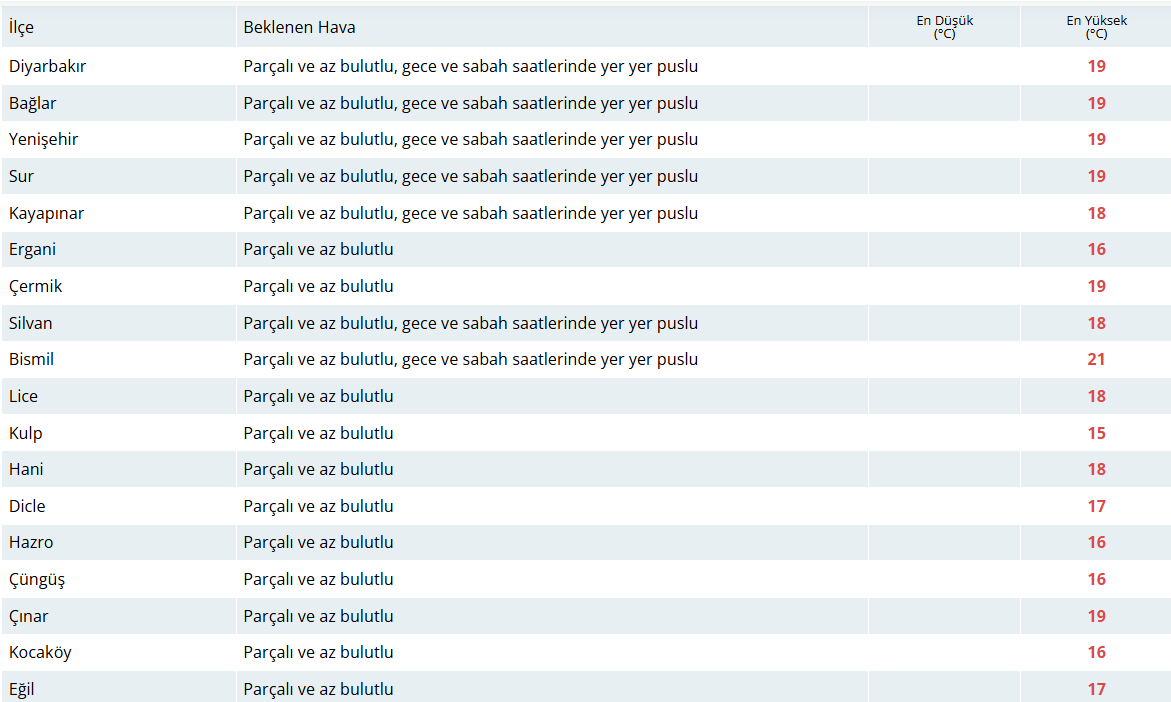Click the forecast text in Kulp row

318,433
